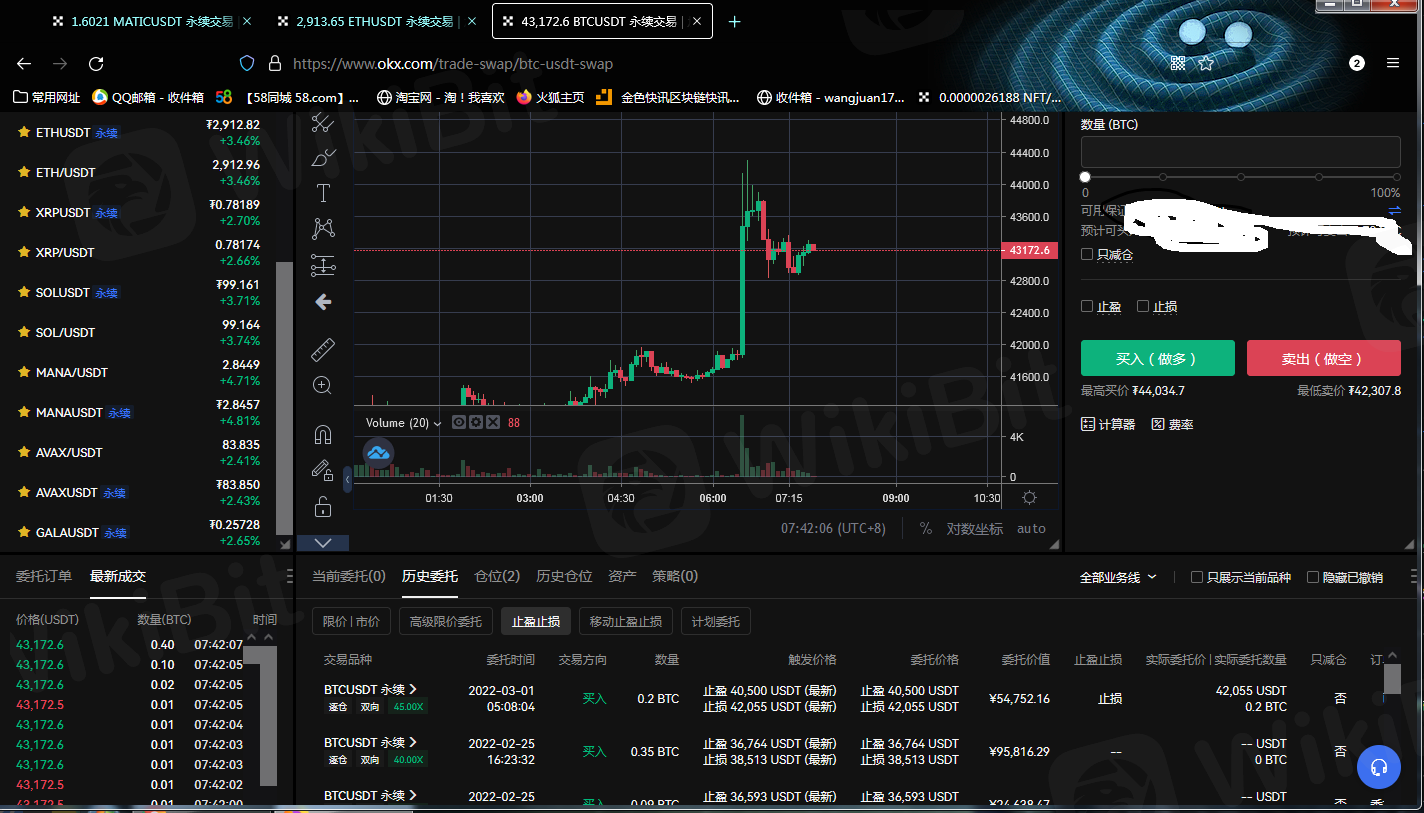Expand the Volume (20) indicator dropdown
Viewport: 1424px width, 813px height.
437,424
